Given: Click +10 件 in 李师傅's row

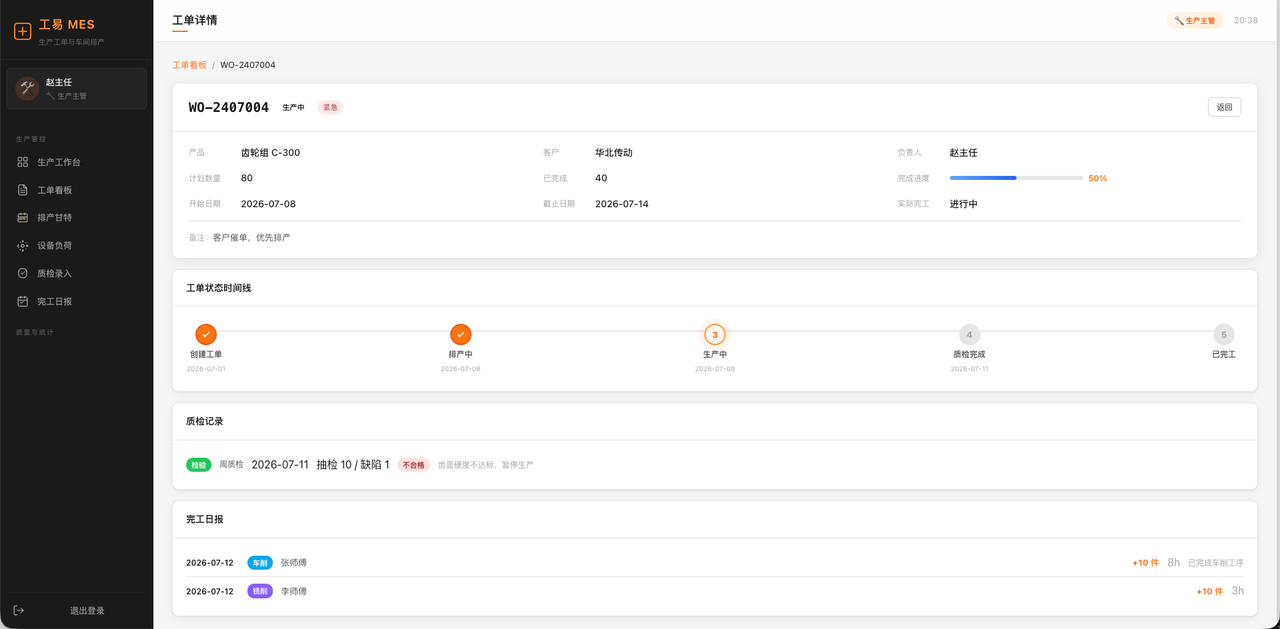Looking at the screenshot, I should (x=1210, y=591).
